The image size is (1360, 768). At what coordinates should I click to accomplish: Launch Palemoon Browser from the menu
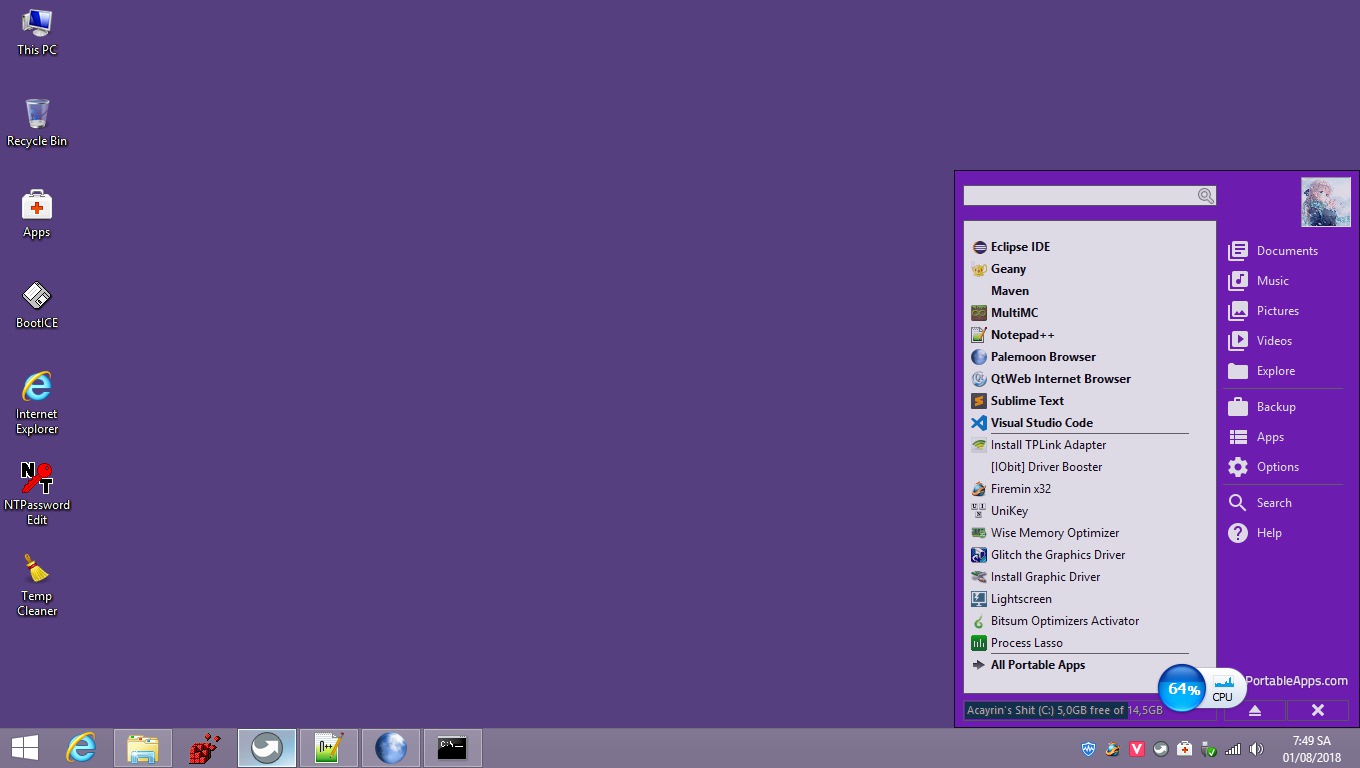(x=1042, y=357)
